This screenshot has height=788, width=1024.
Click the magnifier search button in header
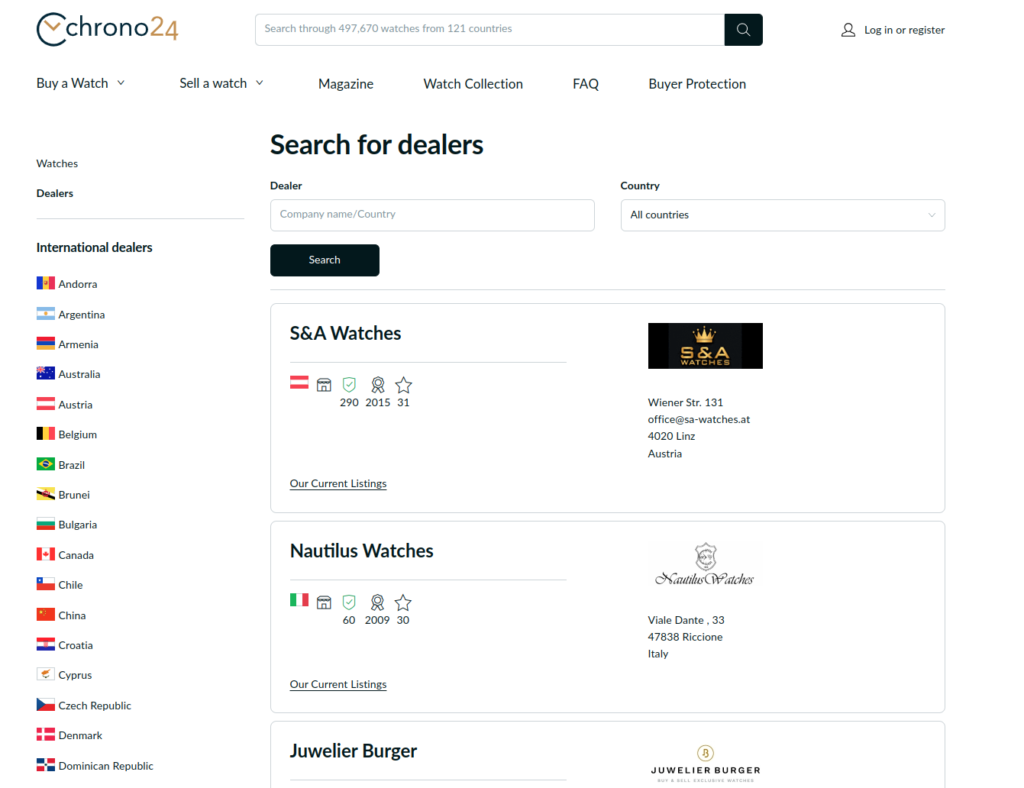(x=743, y=29)
